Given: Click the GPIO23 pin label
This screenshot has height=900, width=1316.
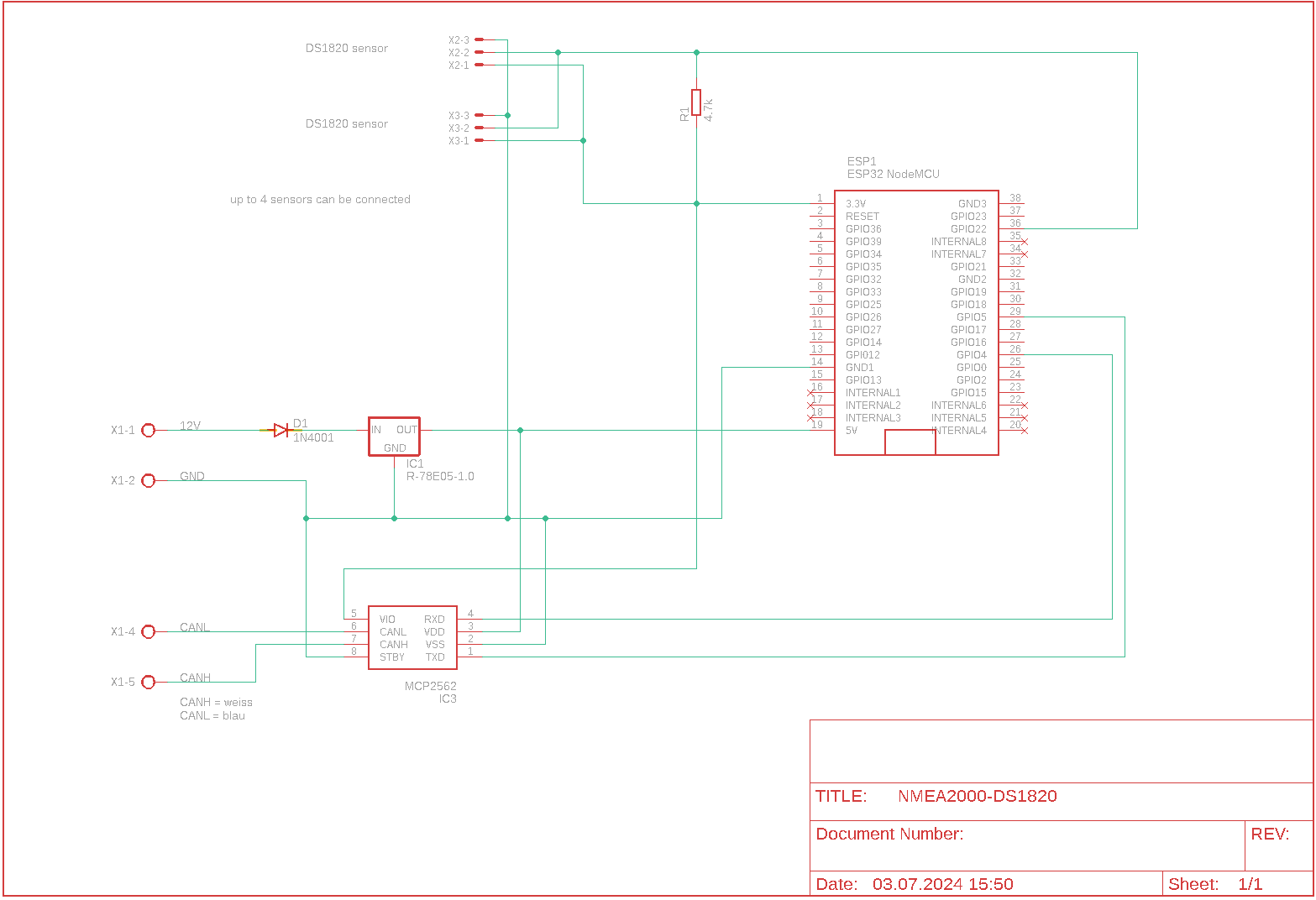Looking at the screenshot, I should [x=969, y=217].
